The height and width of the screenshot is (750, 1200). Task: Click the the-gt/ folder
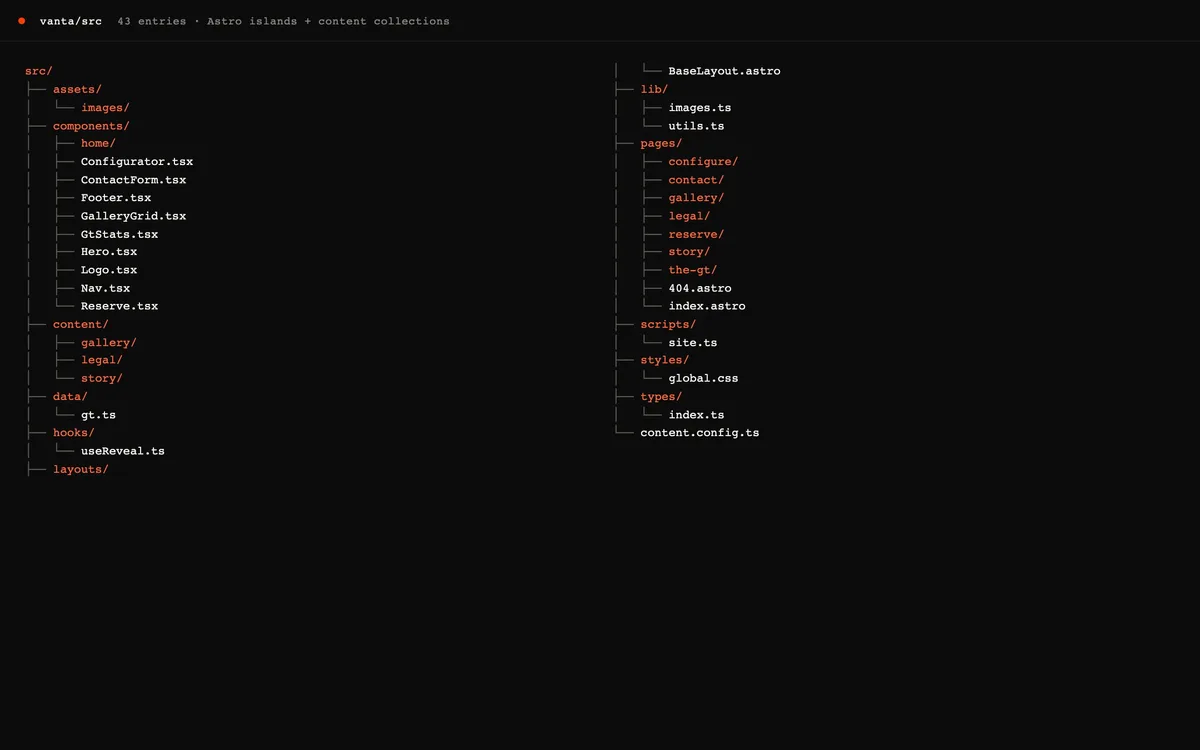click(693, 270)
